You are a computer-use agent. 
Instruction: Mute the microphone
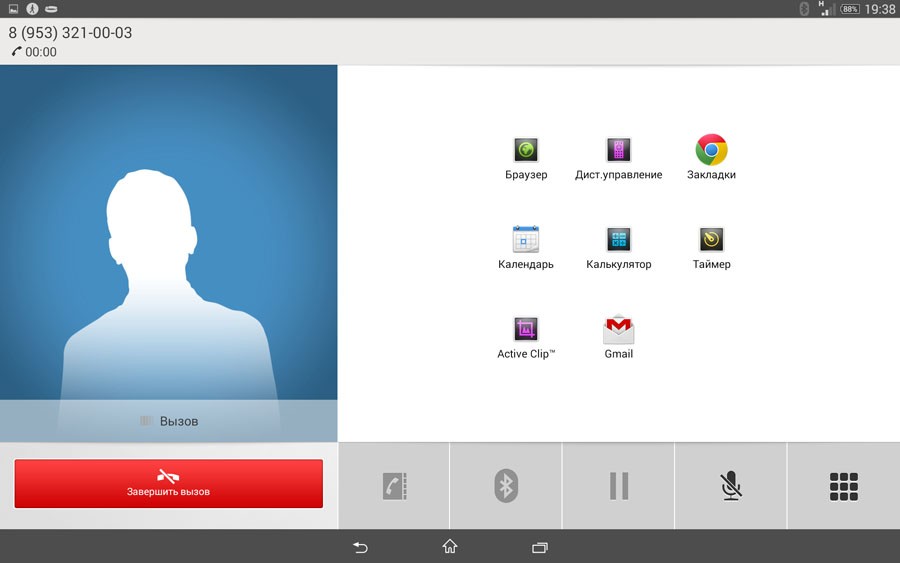pyautogui.click(x=731, y=486)
